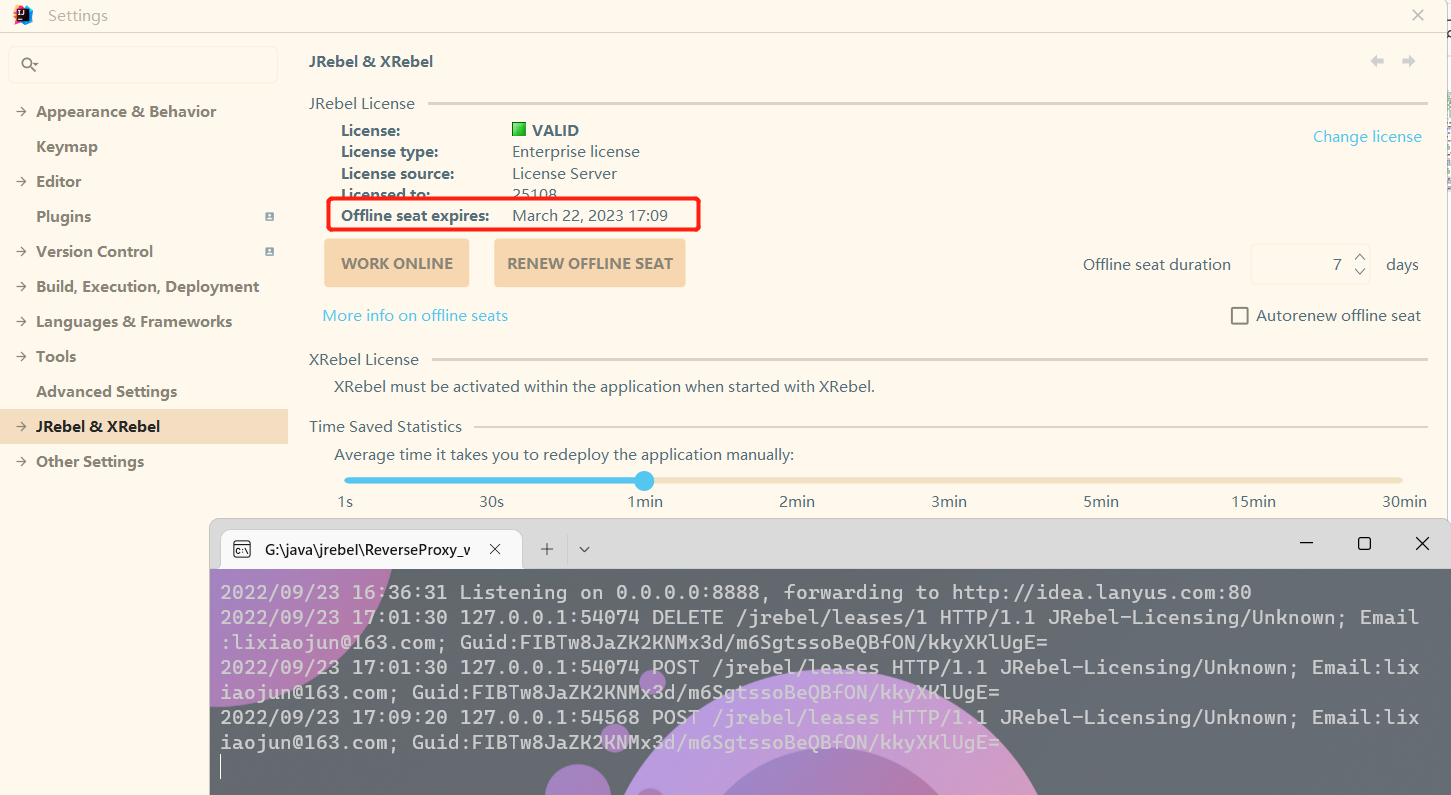This screenshot has height=795, width=1451.
Task: Click the search magnifier icon in Settings
Action: click(x=29, y=65)
